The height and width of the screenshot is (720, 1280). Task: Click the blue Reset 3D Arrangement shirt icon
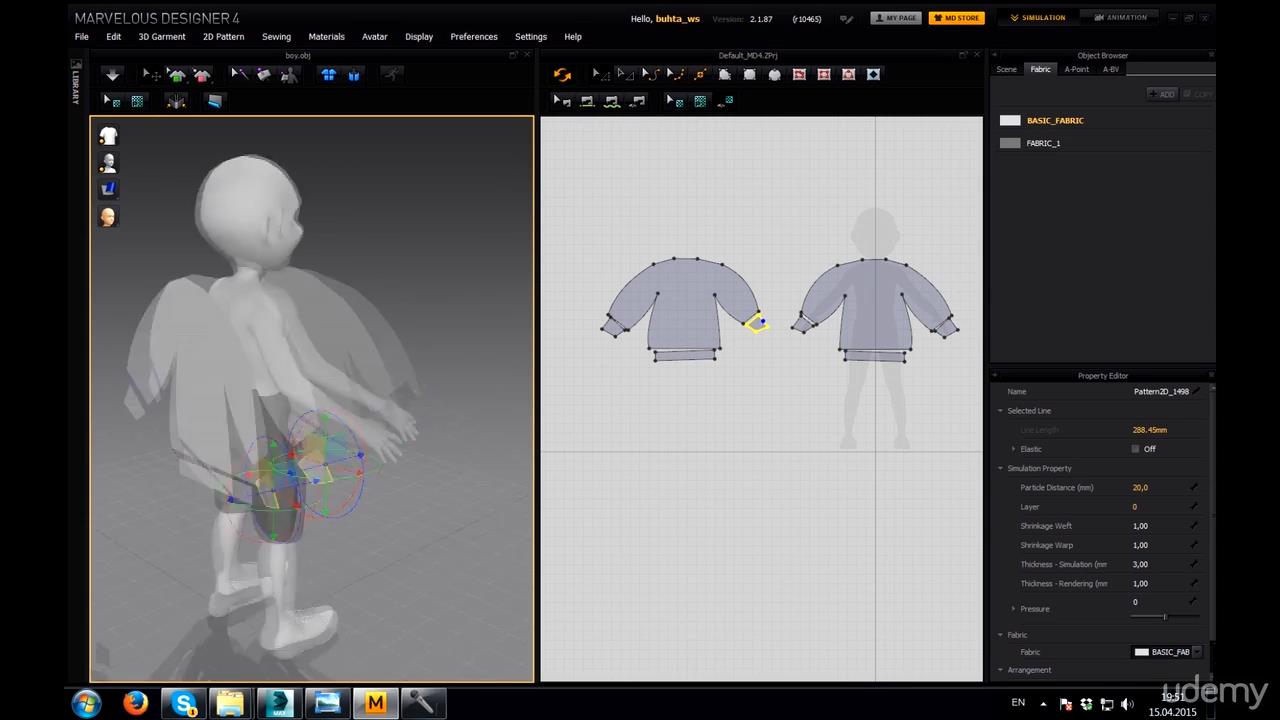click(329, 75)
